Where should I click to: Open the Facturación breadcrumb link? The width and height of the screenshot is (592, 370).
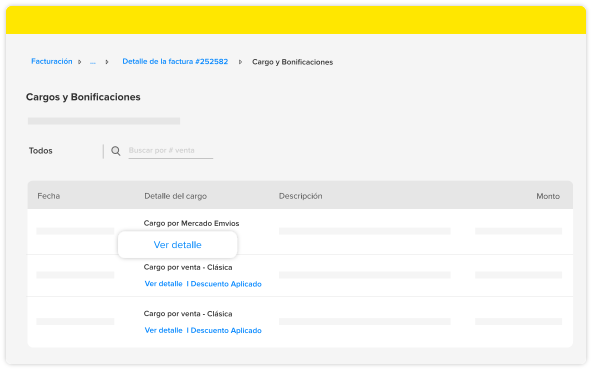click(x=52, y=61)
